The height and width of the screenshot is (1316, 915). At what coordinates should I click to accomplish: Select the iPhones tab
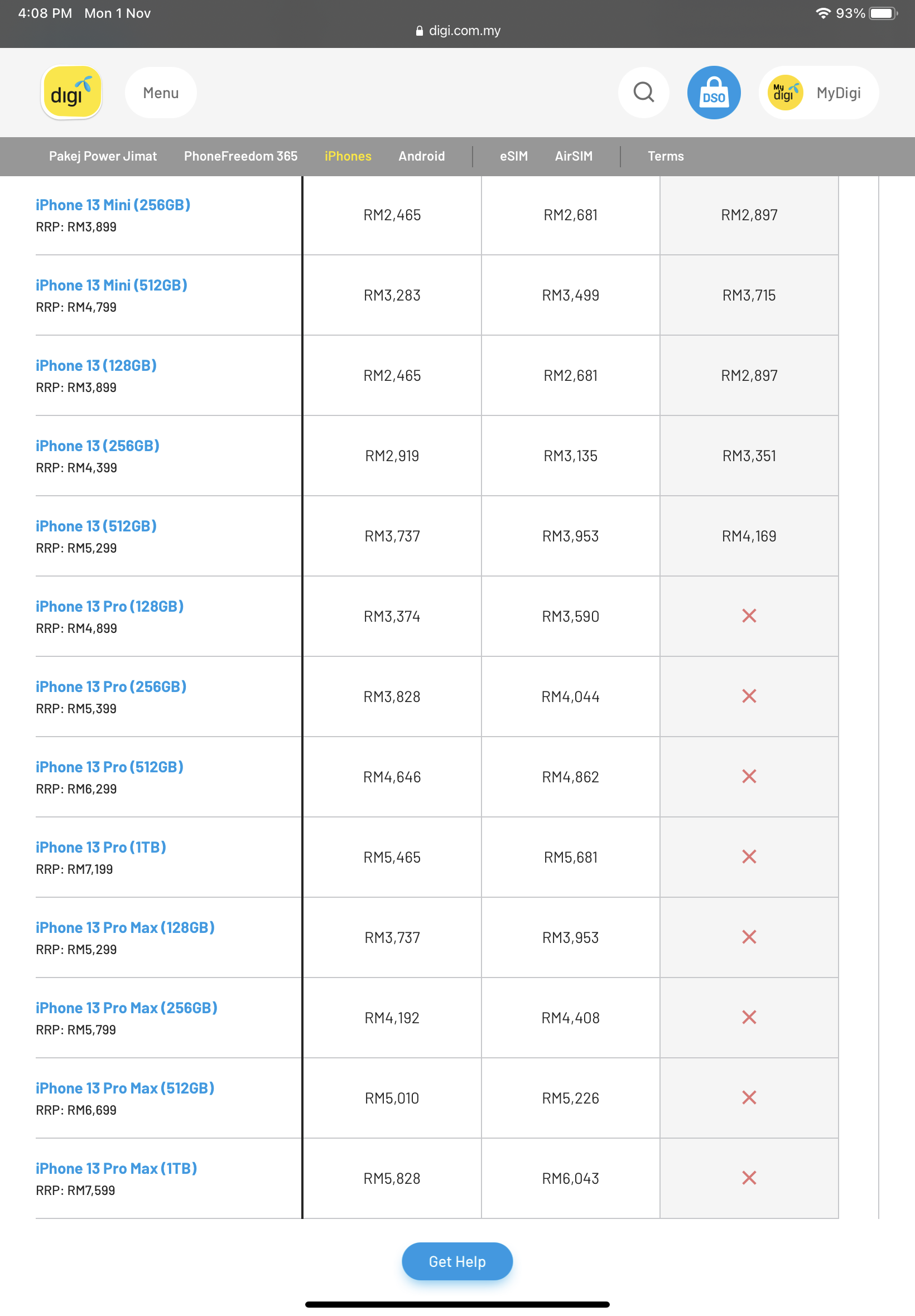348,156
